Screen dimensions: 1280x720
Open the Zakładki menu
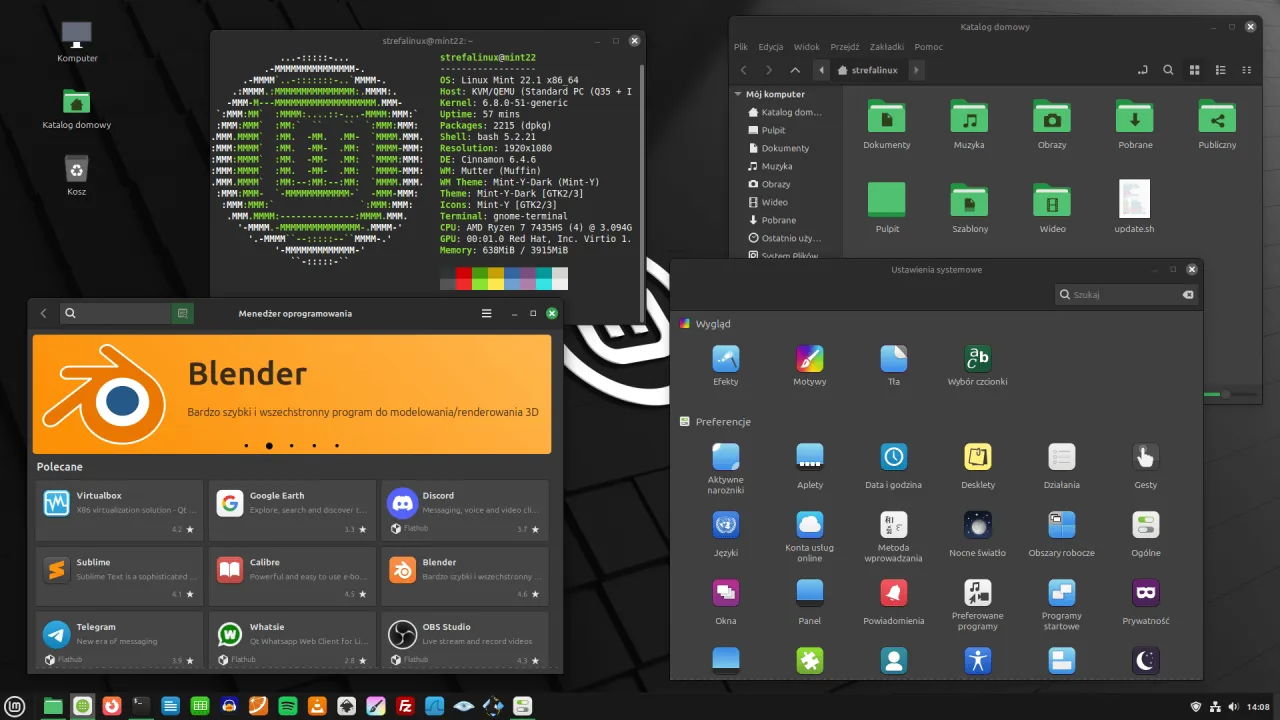click(886, 46)
